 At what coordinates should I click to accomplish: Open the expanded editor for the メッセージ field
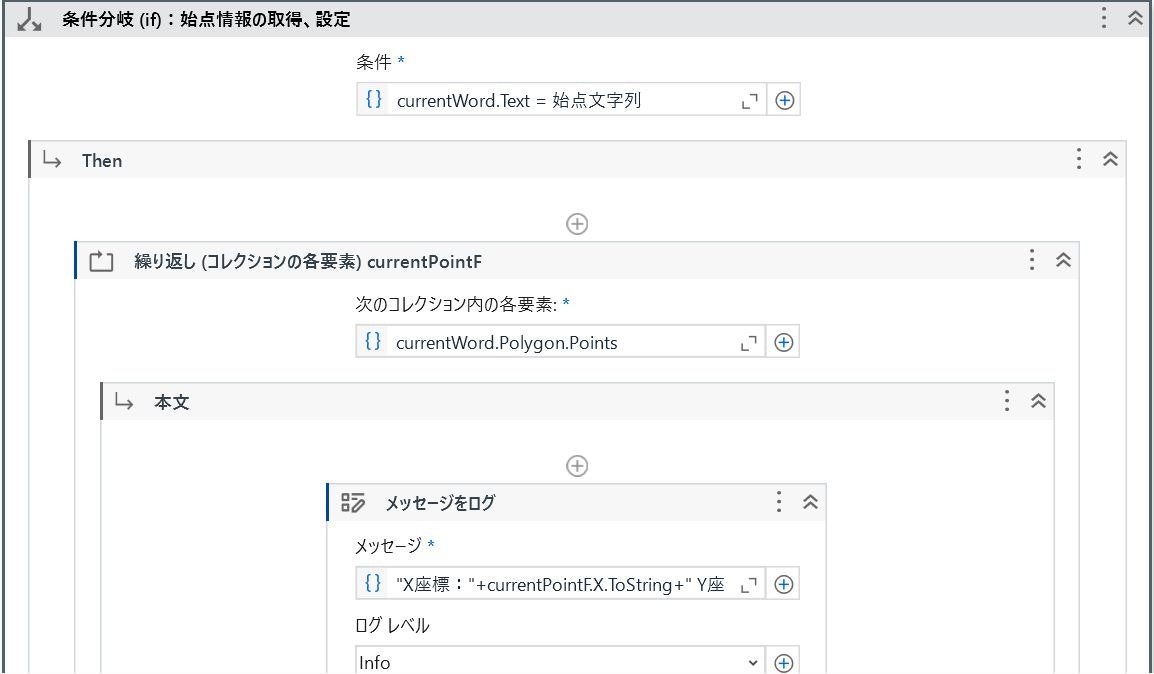click(751, 583)
